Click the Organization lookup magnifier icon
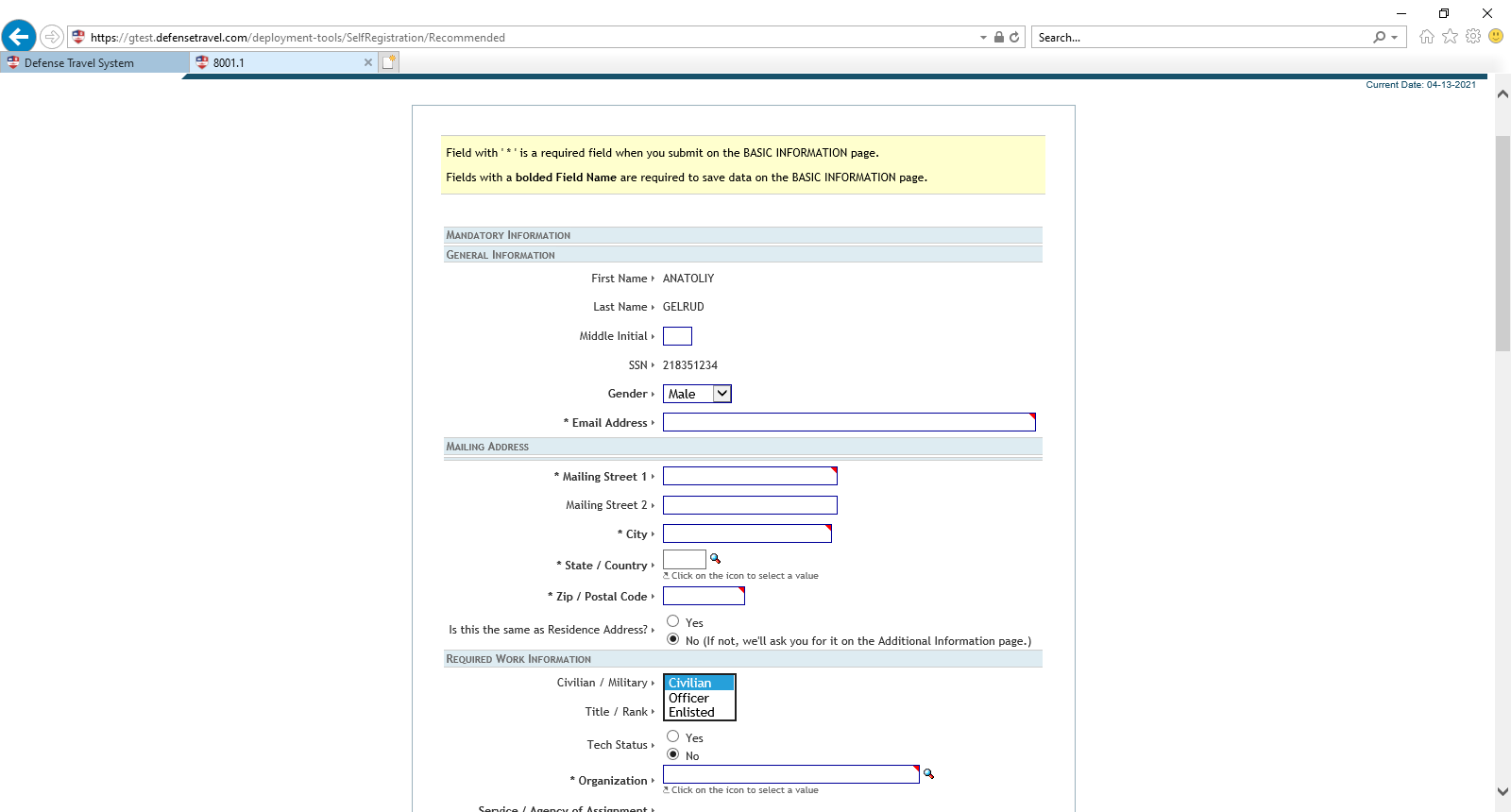 pyautogui.click(x=928, y=773)
